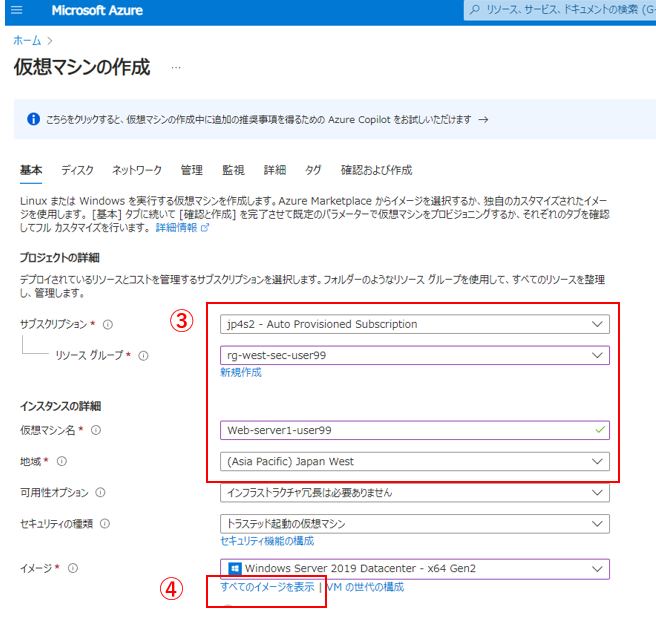Screen dimensions: 656x628
Task: Click the プロジェクトの詳細 heading
Action: tap(60, 258)
